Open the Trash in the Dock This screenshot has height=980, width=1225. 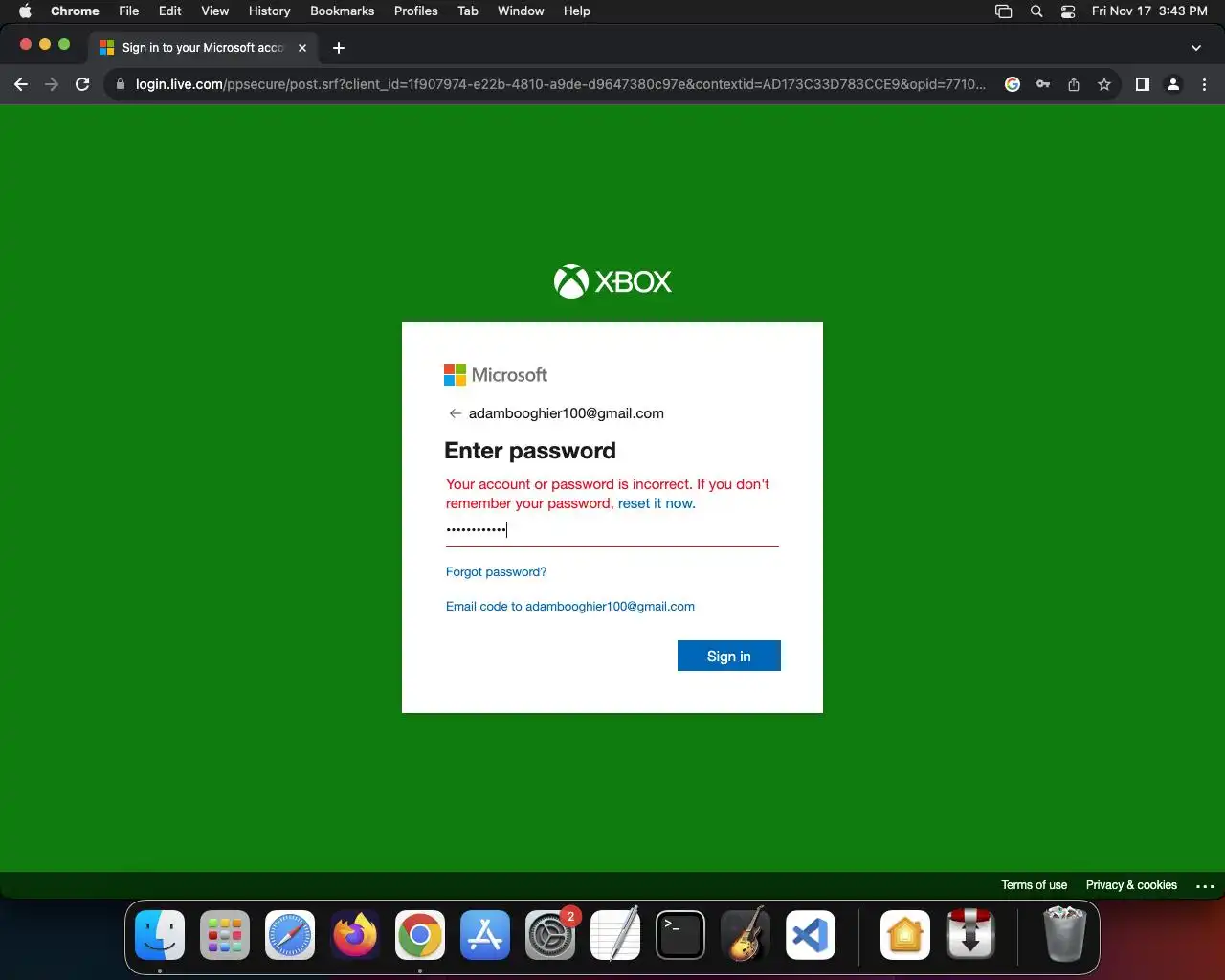click(1064, 934)
